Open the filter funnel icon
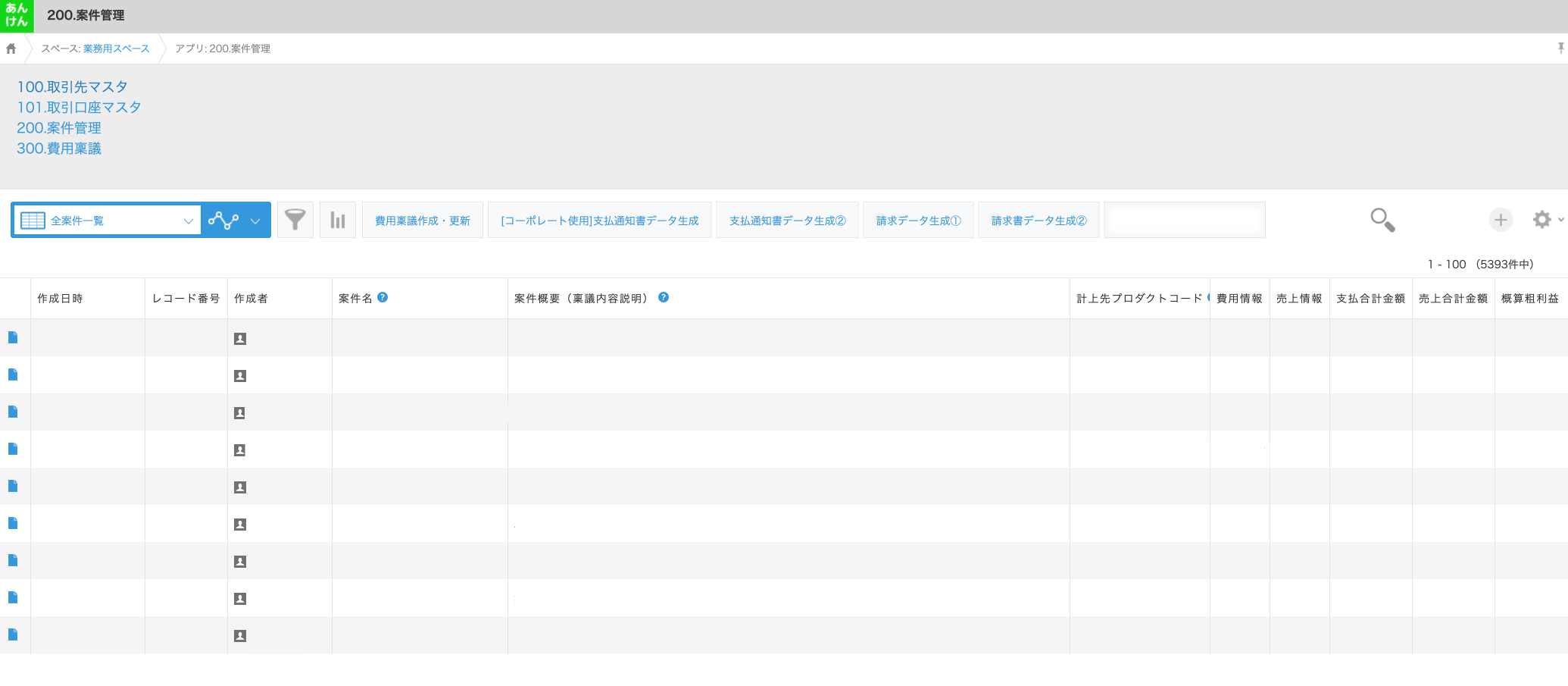 295,221
